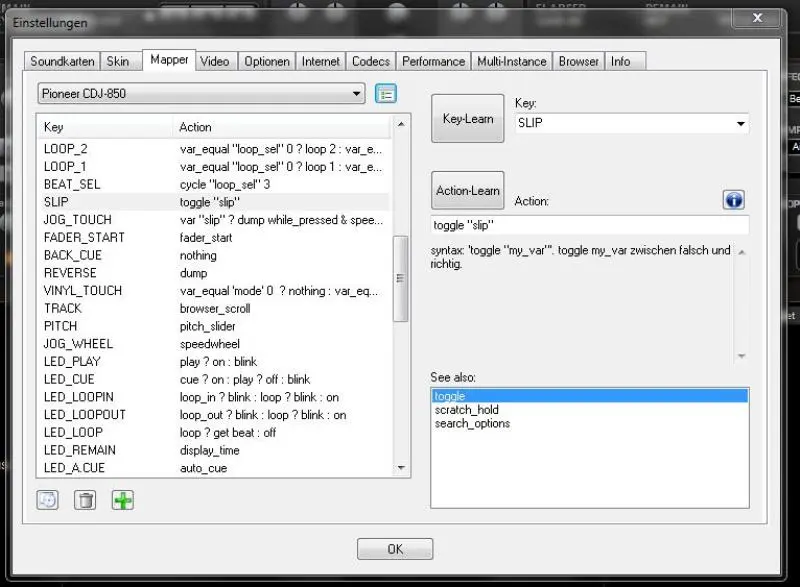
Task: Click the mapping list vertical scrollbar thumb
Action: coord(401,278)
